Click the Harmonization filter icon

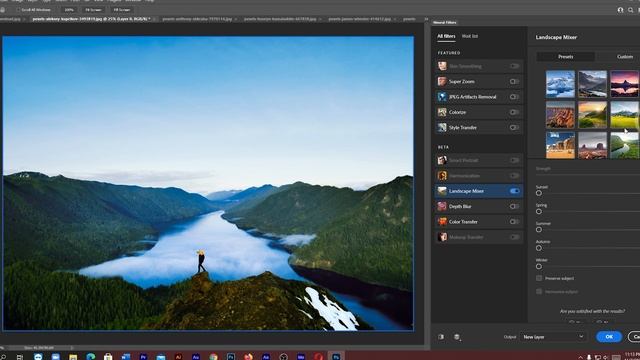tap(442, 176)
